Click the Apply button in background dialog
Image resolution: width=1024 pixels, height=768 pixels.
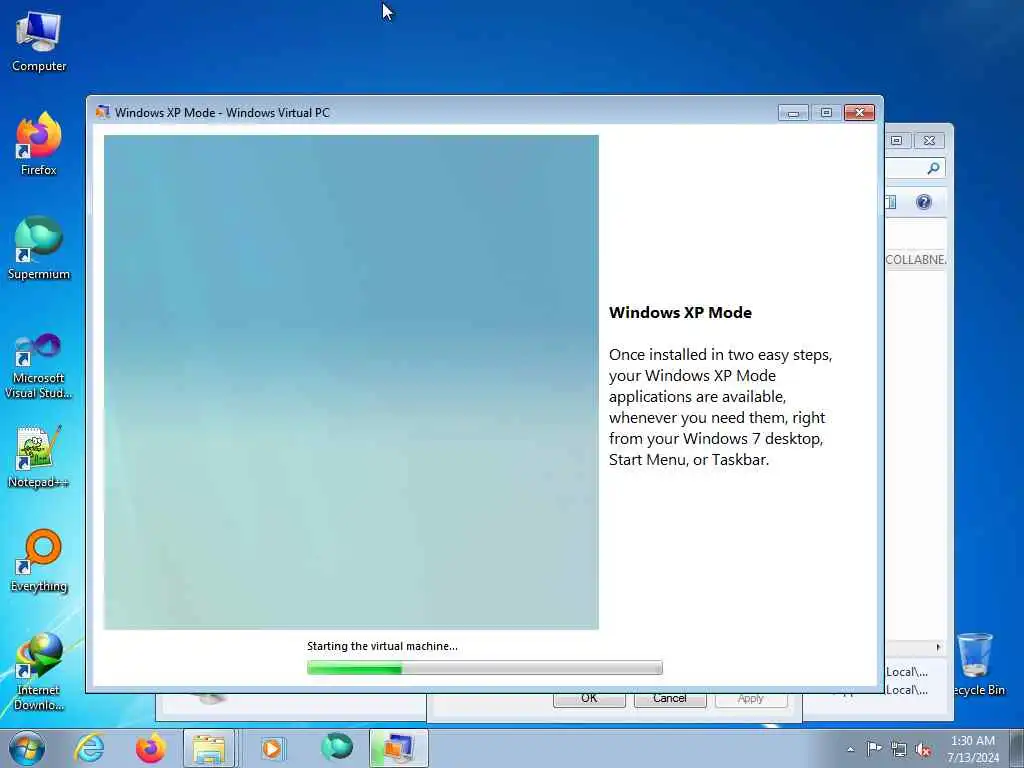[751, 698]
